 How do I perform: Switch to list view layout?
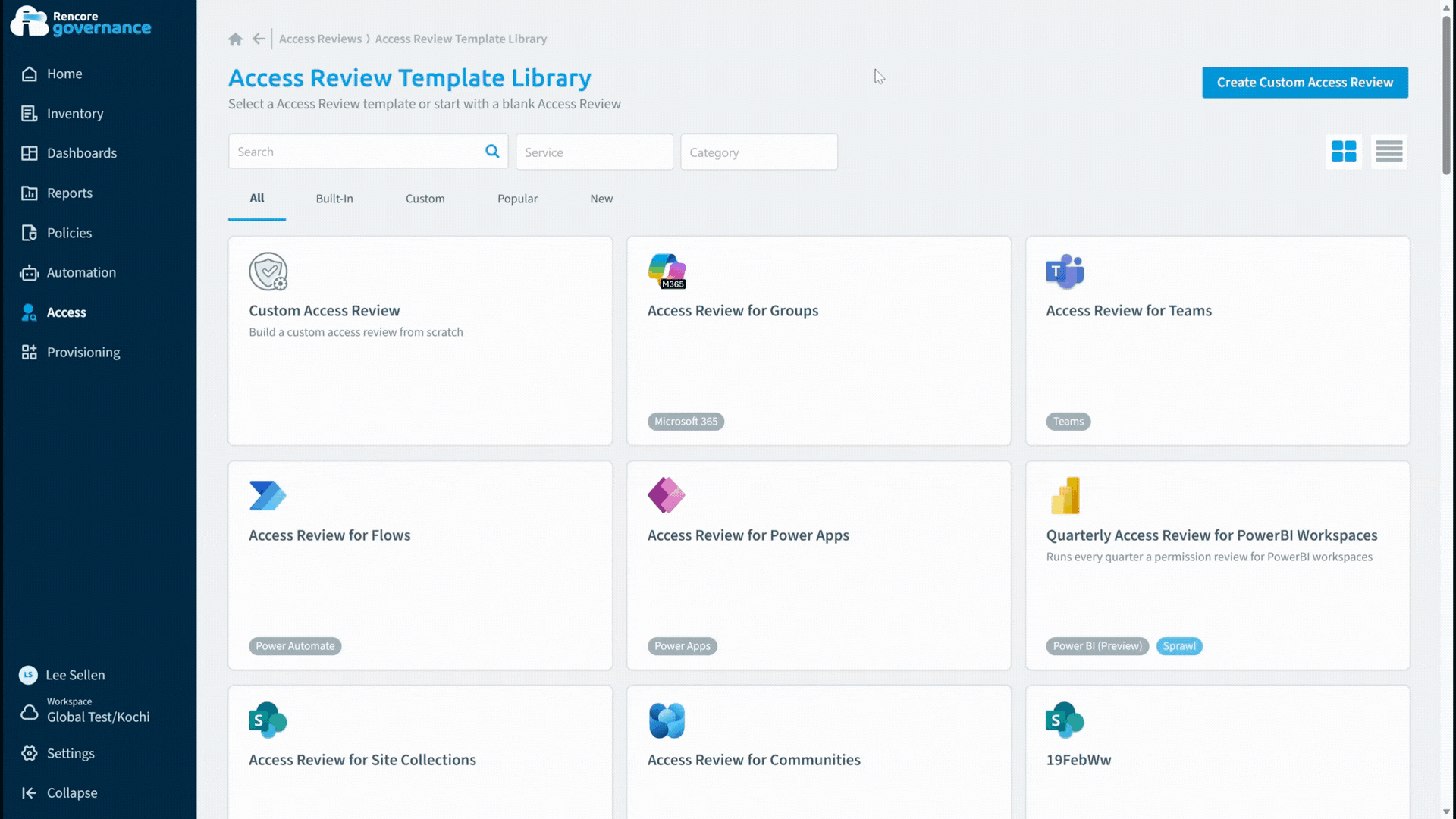click(x=1389, y=152)
